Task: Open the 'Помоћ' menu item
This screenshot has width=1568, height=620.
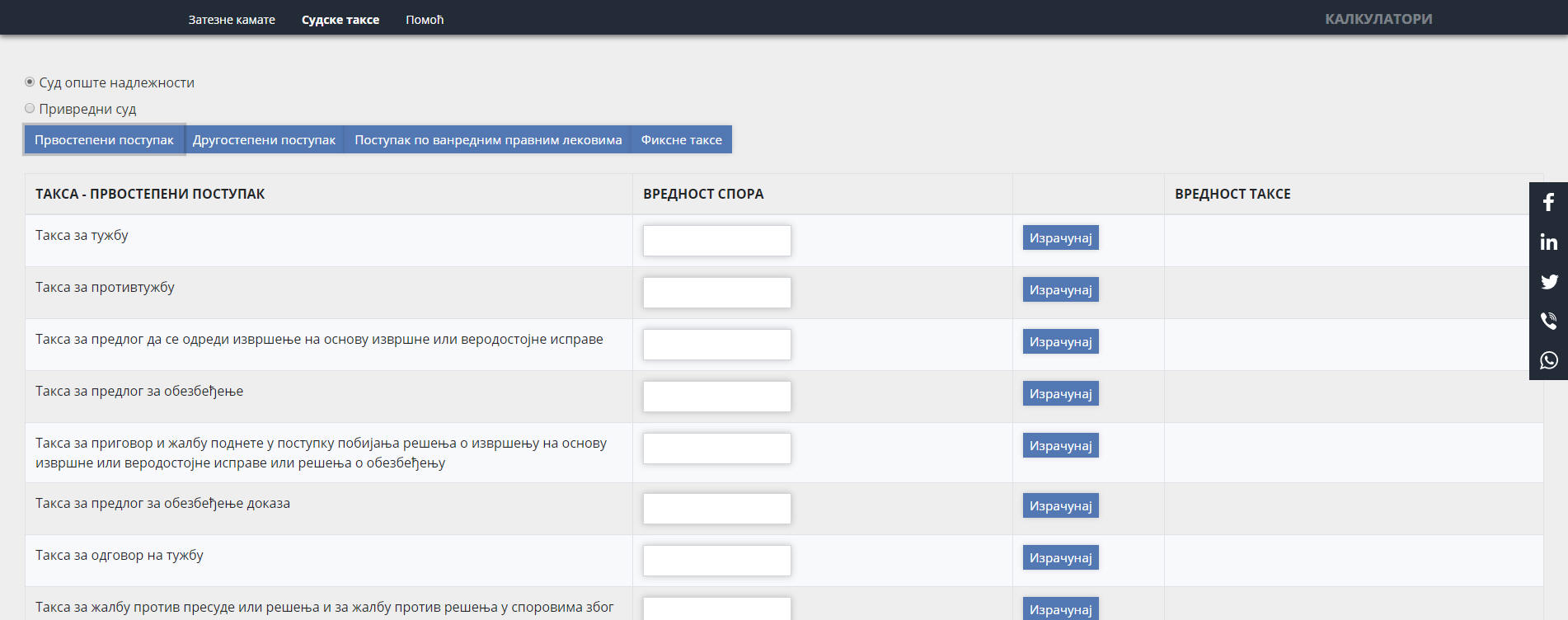Action: point(425,20)
